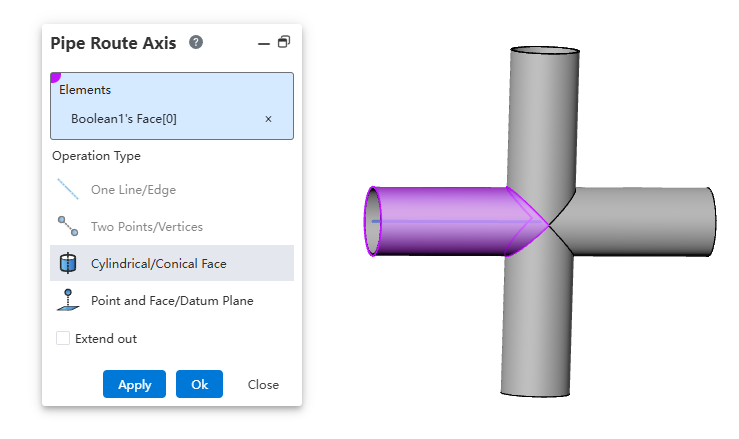Click the open end of purple pipe
This screenshot has height=439, width=739.
click(371, 221)
